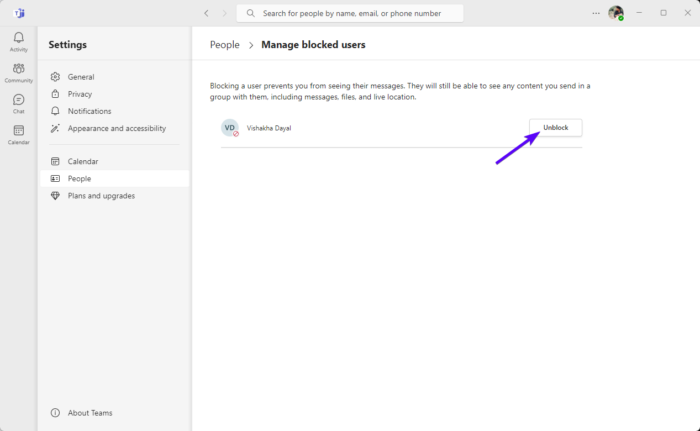Screen dimensions: 700x431
Task: Open Appearance and accessibility settings
Action: (116, 128)
